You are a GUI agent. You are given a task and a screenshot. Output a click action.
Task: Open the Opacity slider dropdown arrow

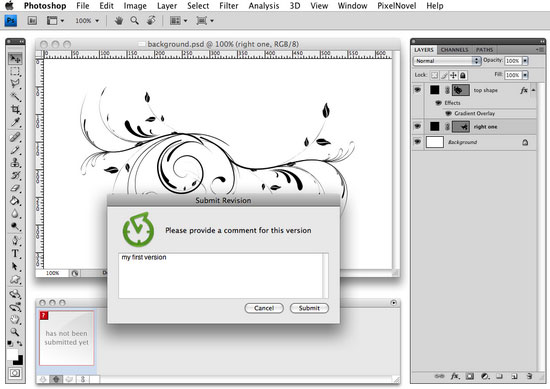coord(525,61)
